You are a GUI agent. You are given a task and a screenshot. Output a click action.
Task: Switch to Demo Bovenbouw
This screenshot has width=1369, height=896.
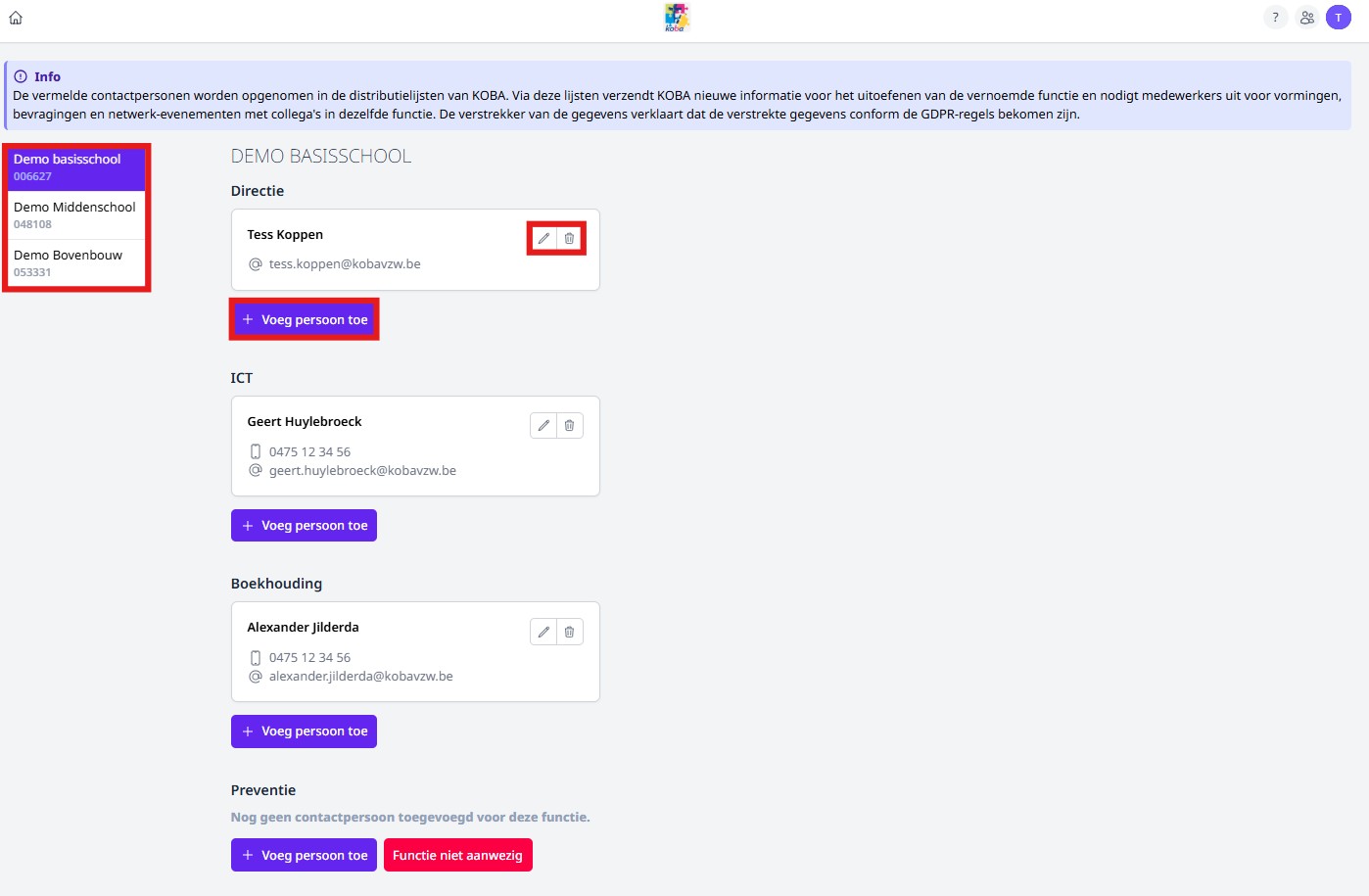pos(76,263)
